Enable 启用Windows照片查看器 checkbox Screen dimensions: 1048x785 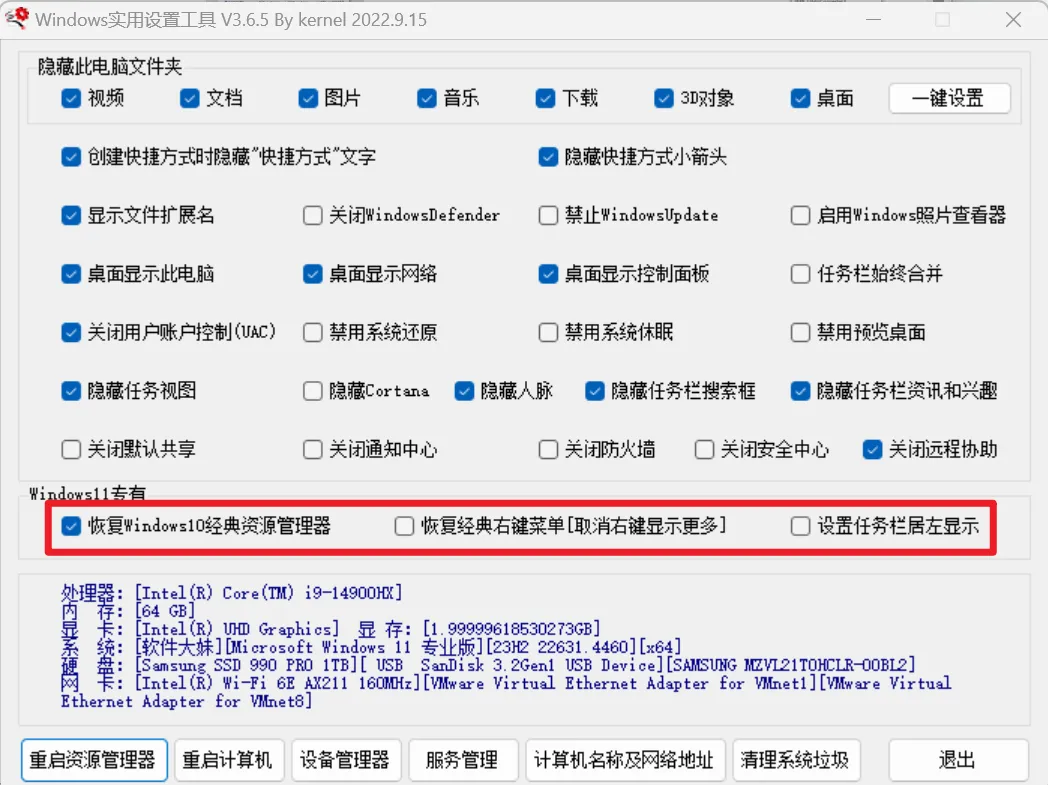800,215
